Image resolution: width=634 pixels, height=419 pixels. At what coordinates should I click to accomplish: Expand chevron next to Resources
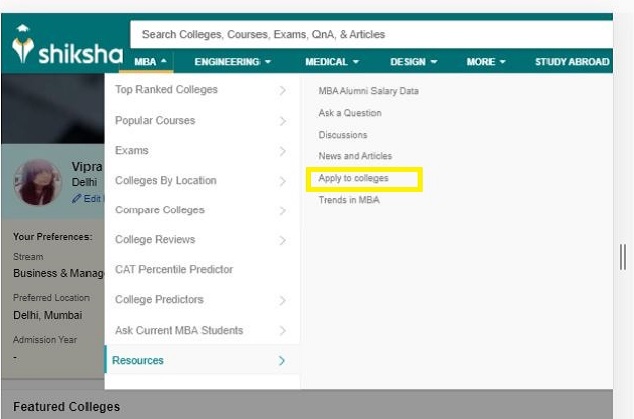[x=282, y=361]
